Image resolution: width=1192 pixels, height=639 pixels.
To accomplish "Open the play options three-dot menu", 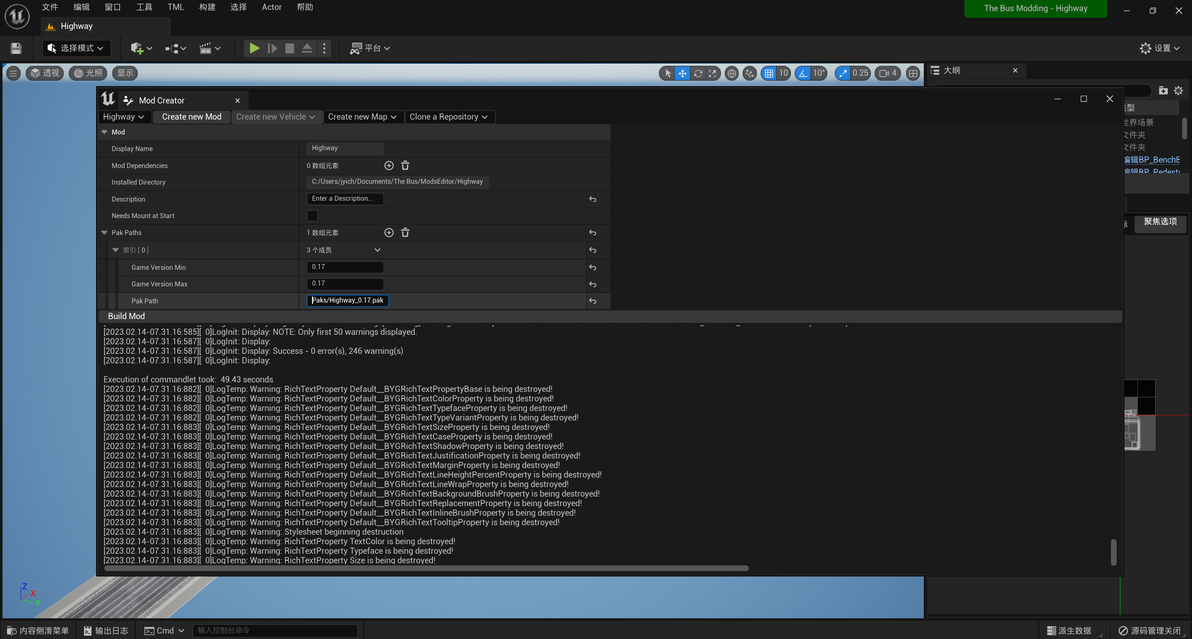I will pyautogui.click(x=324, y=48).
